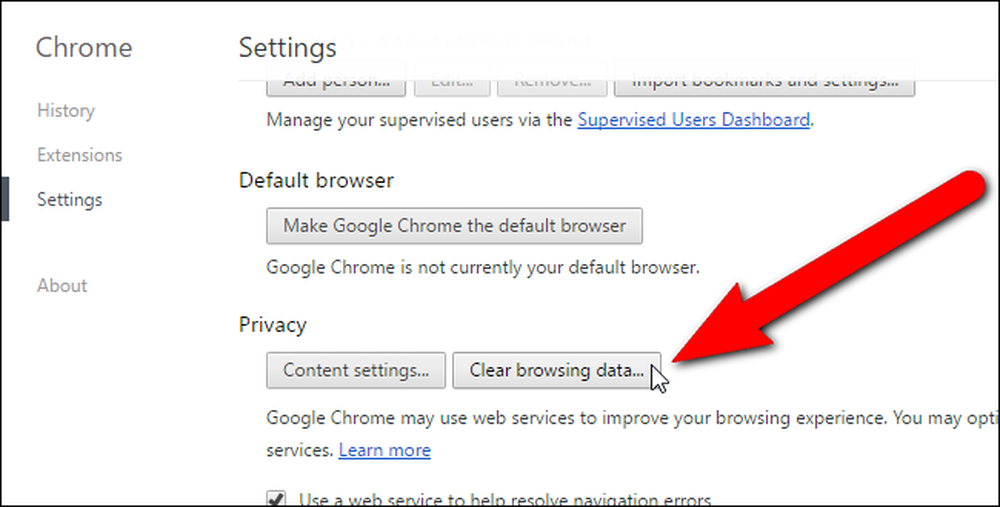Open the About page
1000x507 pixels.
(62, 286)
